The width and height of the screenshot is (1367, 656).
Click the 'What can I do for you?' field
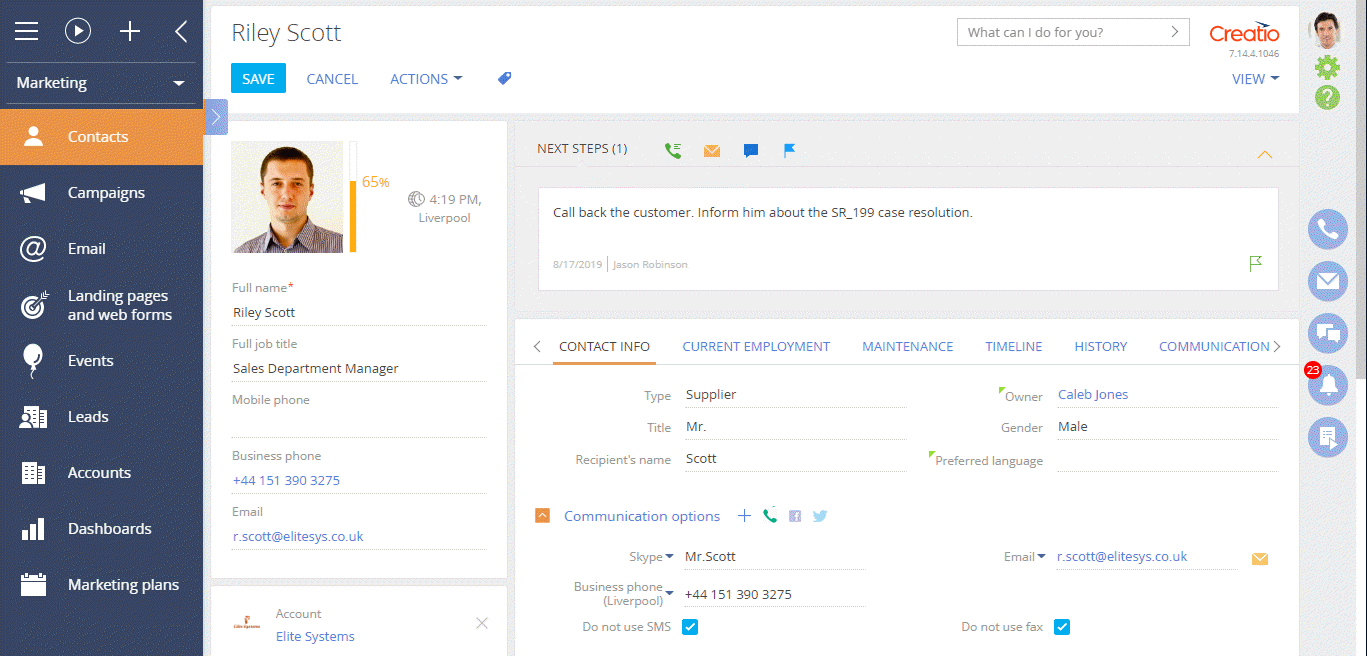(x=1060, y=31)
